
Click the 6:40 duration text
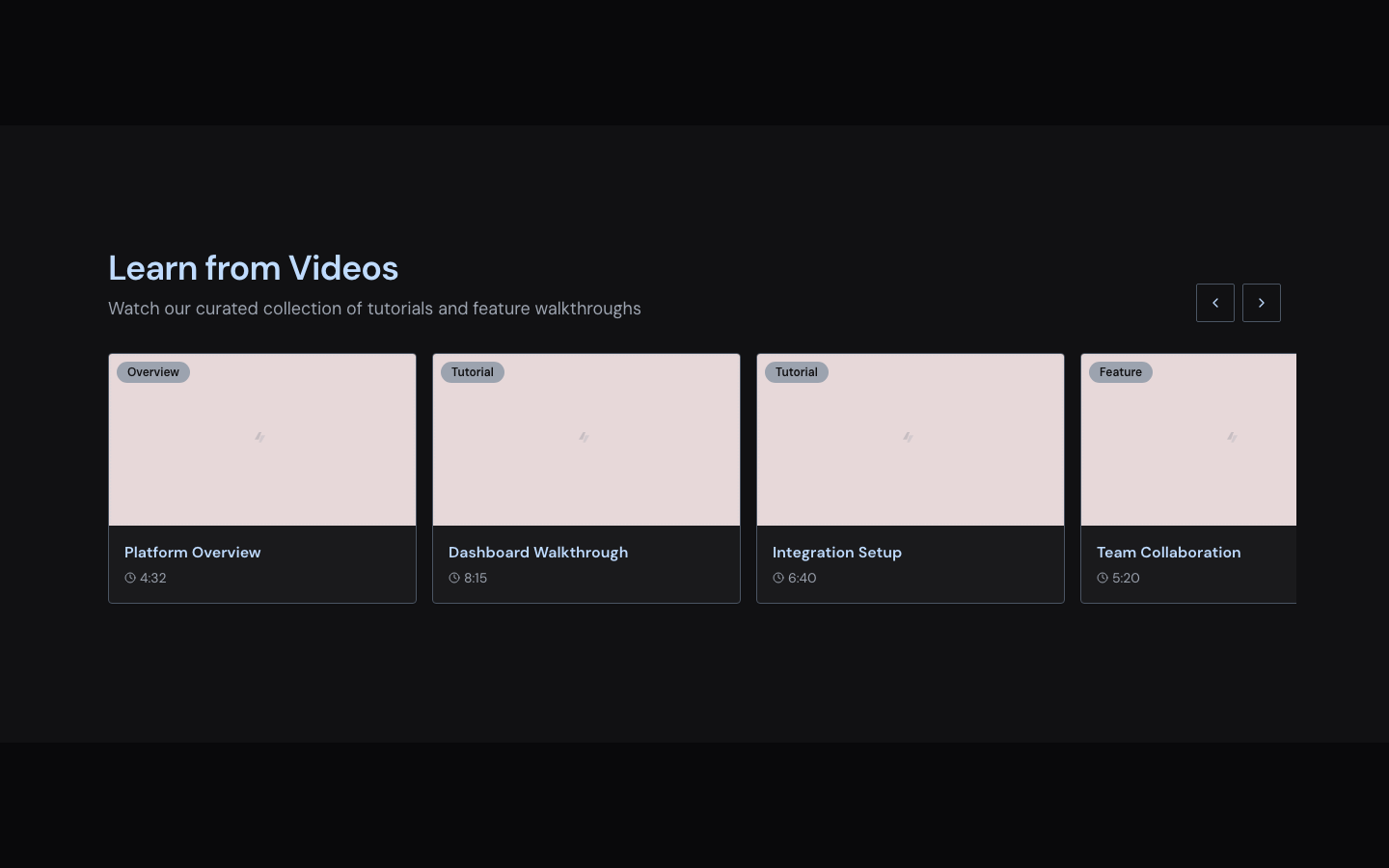pyautogui.click(x=800, y=578)
